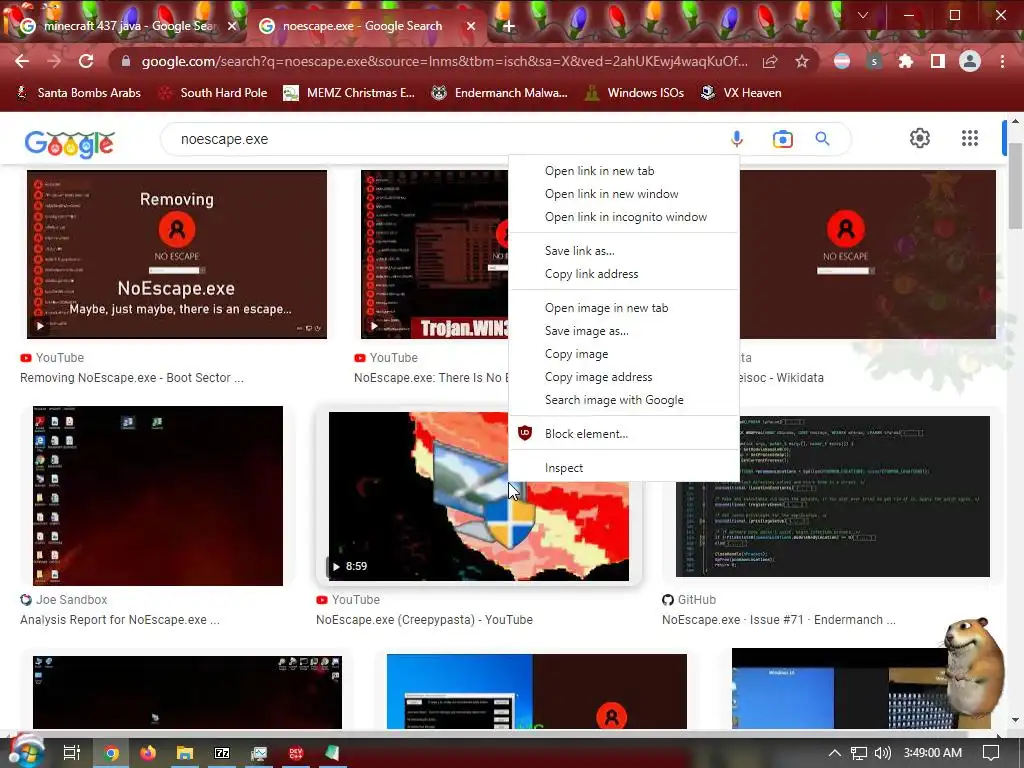Click the magnifier search button
This screenshot has width=1024, height=768.
(x=822, y=138)
